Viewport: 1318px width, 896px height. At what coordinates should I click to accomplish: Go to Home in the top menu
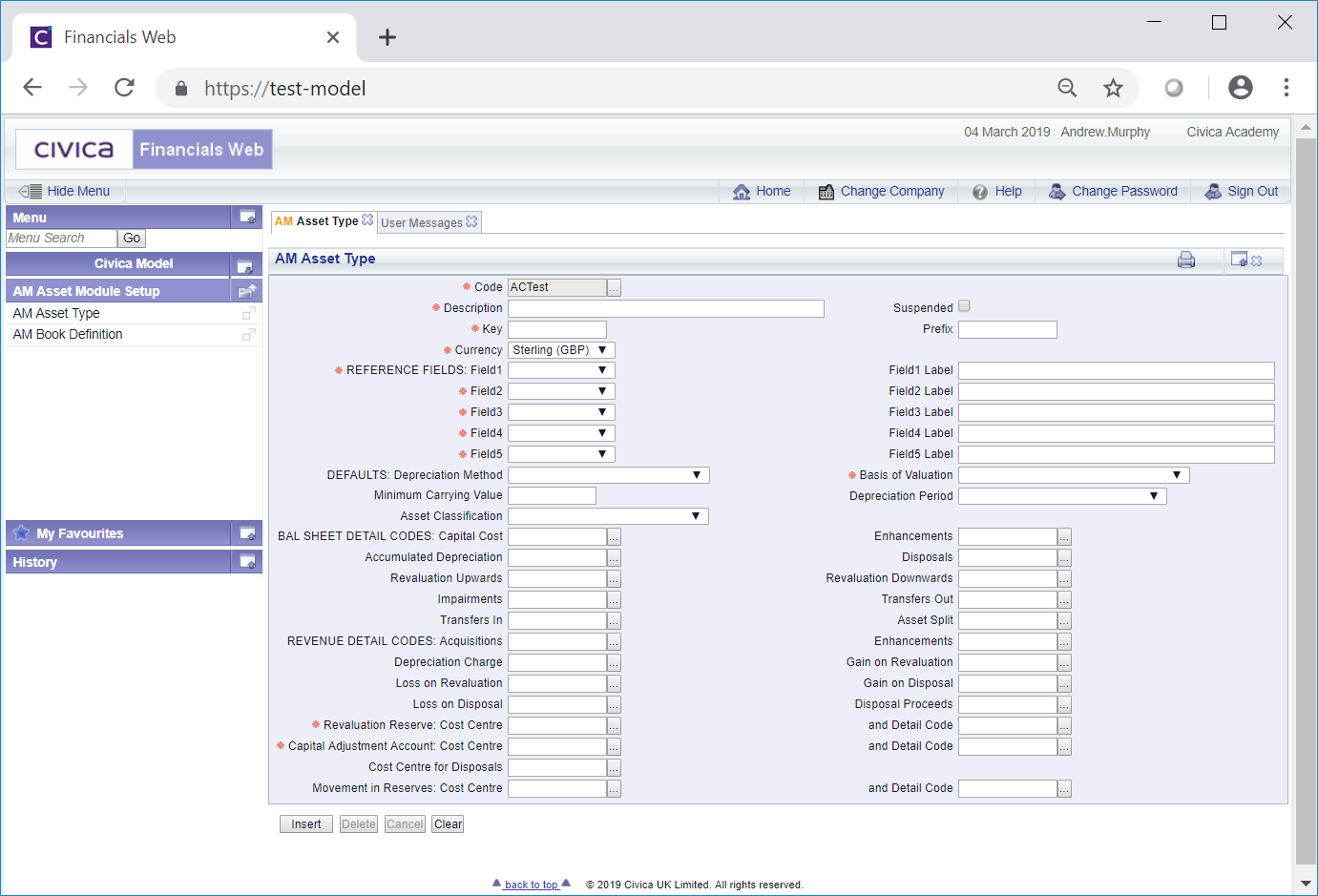tap(762, 191)
